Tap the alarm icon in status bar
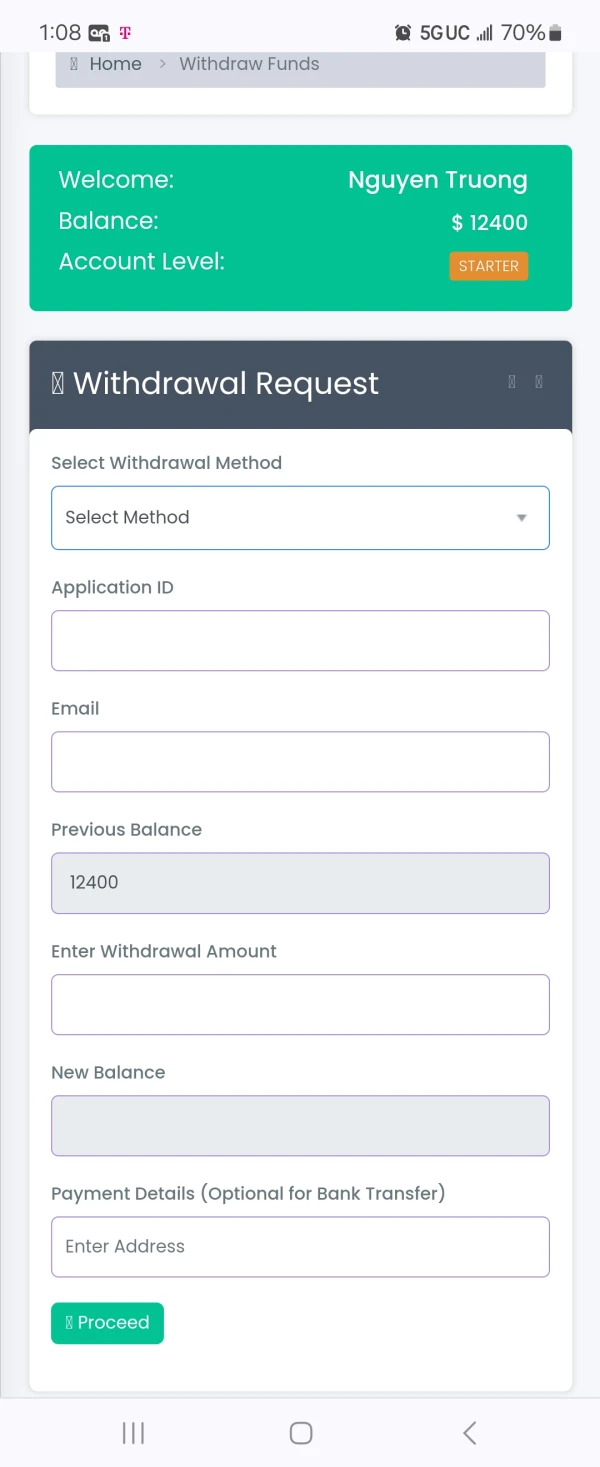600x1467 pixels. (403, 33)
